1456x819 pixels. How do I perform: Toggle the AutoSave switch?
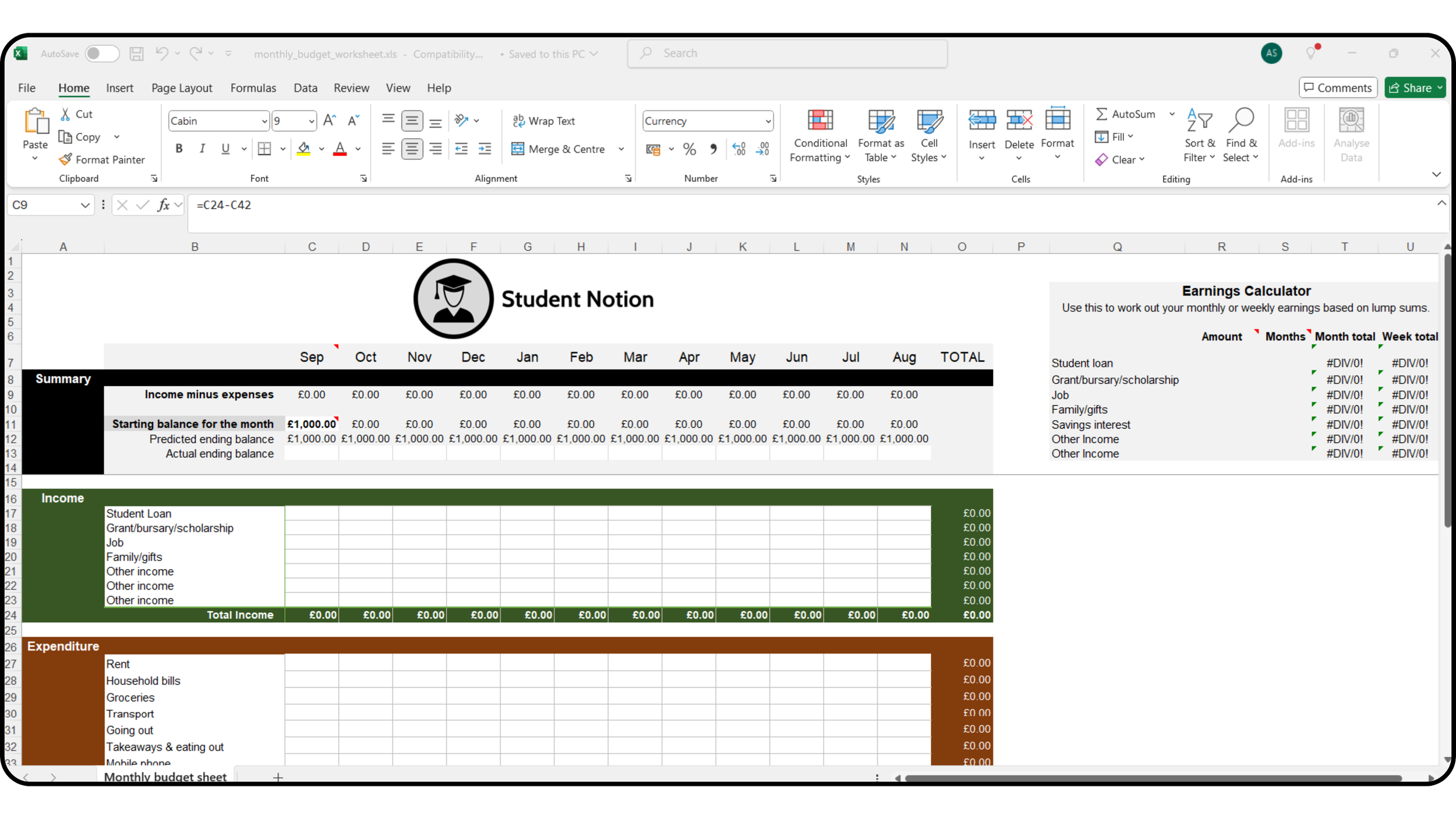(x=101, y=54)
